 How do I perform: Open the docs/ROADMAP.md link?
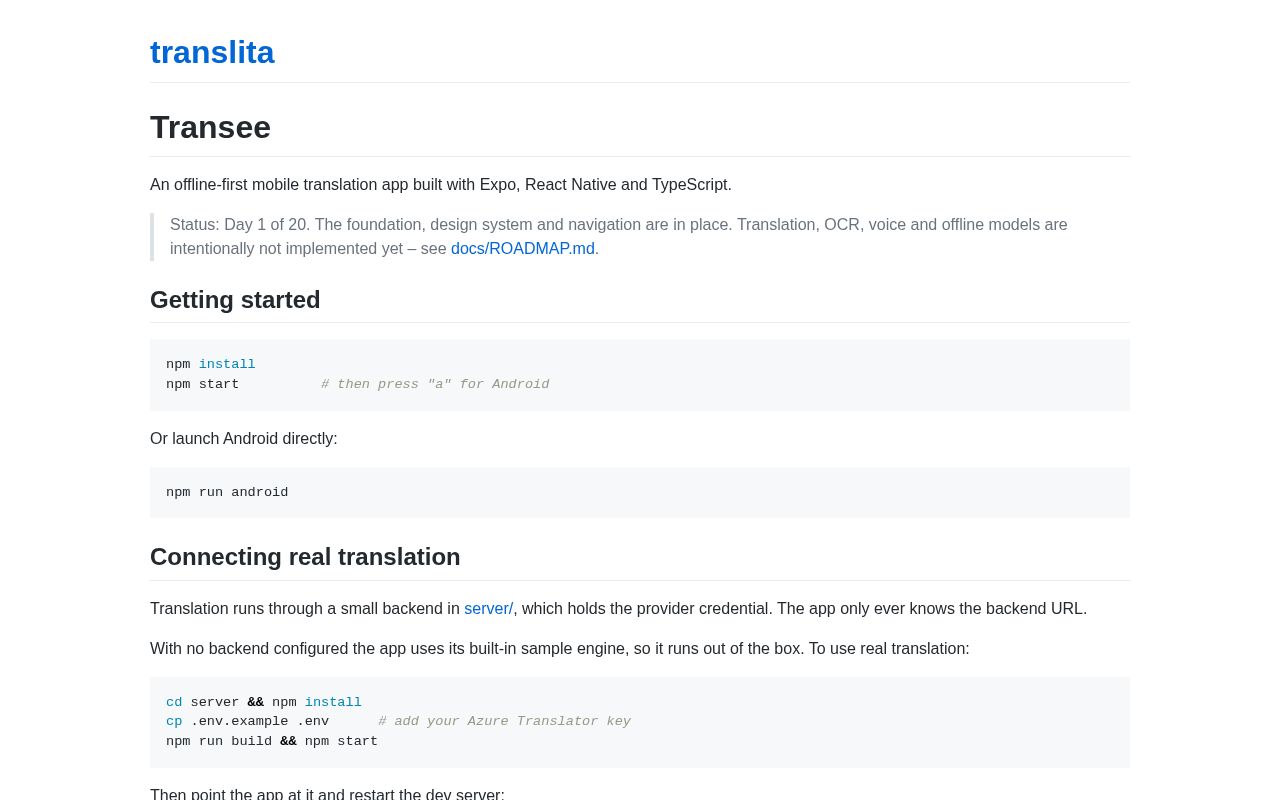pyautogui.click(x=523, y=249)
